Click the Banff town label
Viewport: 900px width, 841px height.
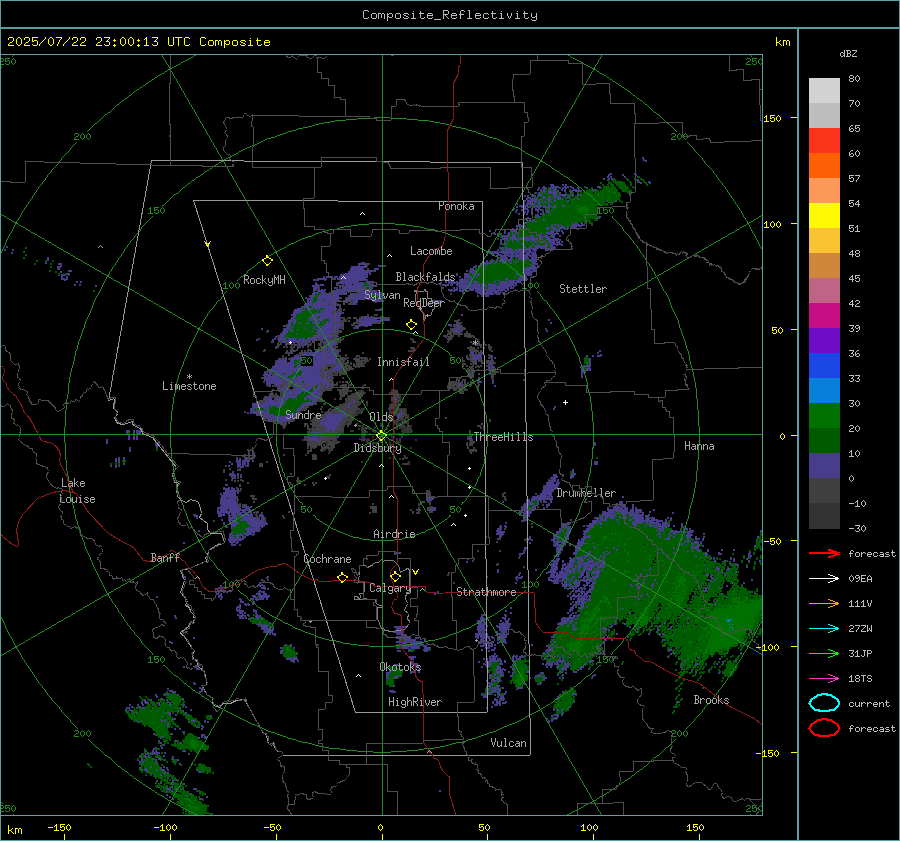[x=165, y=558]
